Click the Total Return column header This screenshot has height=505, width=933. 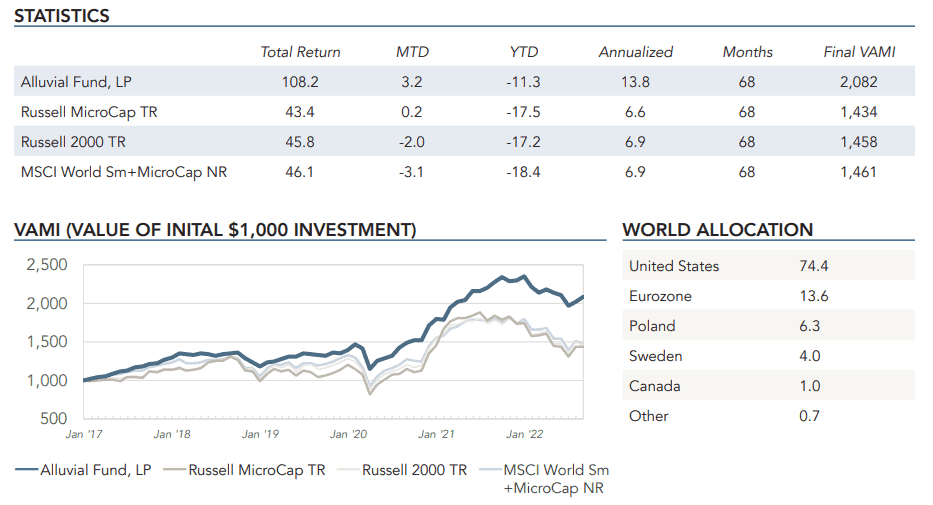(x=300, y=52)
